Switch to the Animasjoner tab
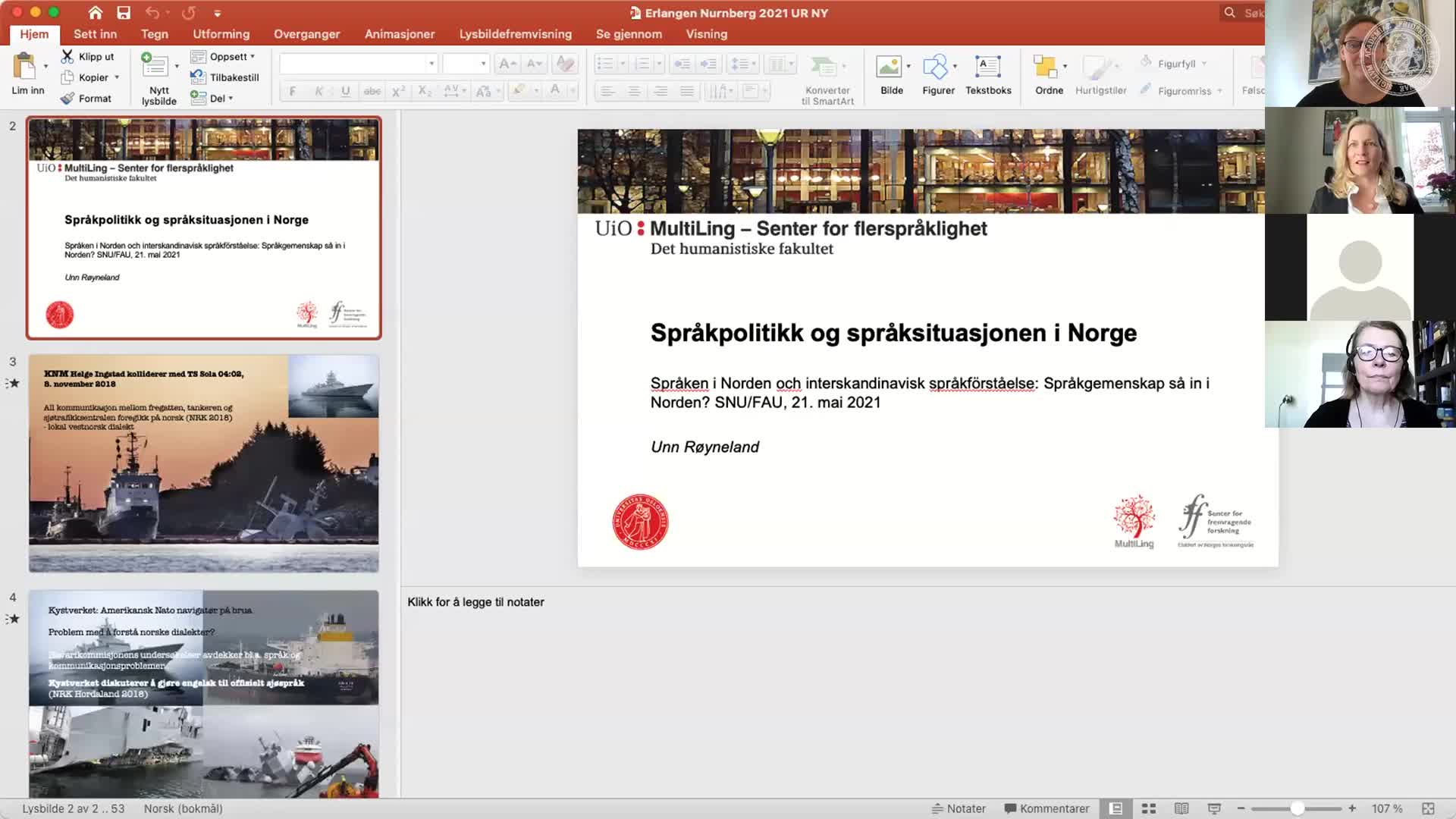The height and width of the screenshot is (819, 1456). tap(399, 34)
